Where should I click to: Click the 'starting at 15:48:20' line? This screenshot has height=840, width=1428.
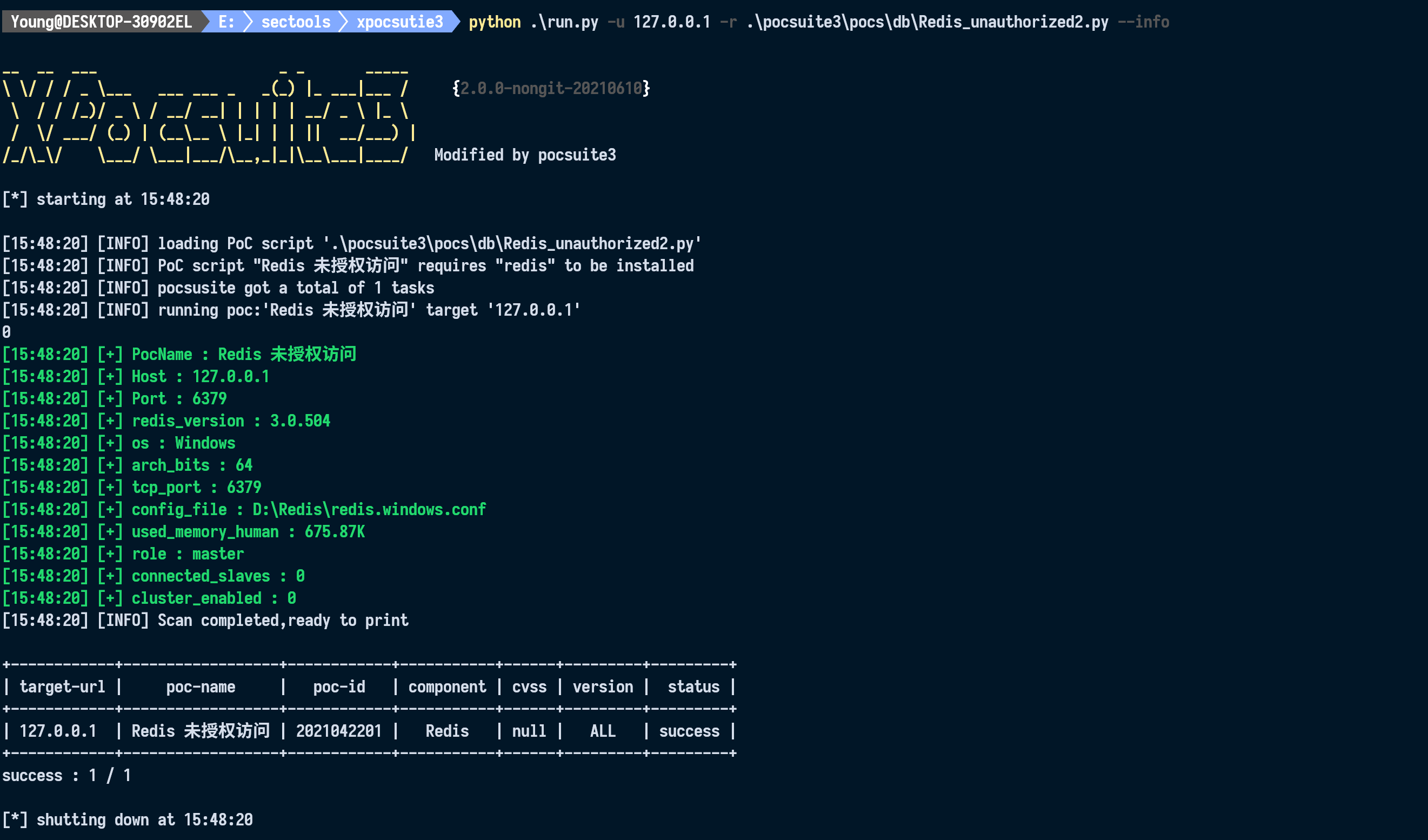tap(122, 199)
